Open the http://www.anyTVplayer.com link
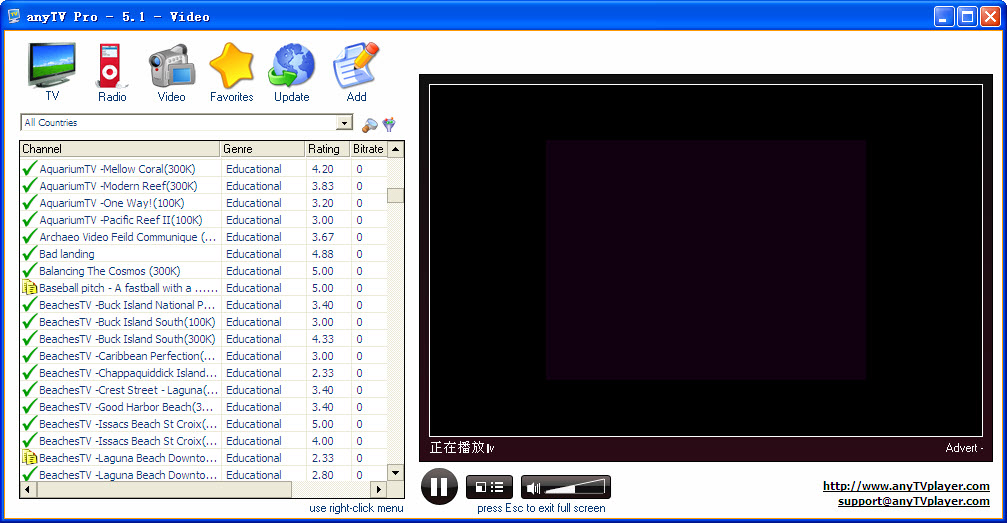Image resolution: width=1007 pixels, height=523 pixels. (906, 486)
